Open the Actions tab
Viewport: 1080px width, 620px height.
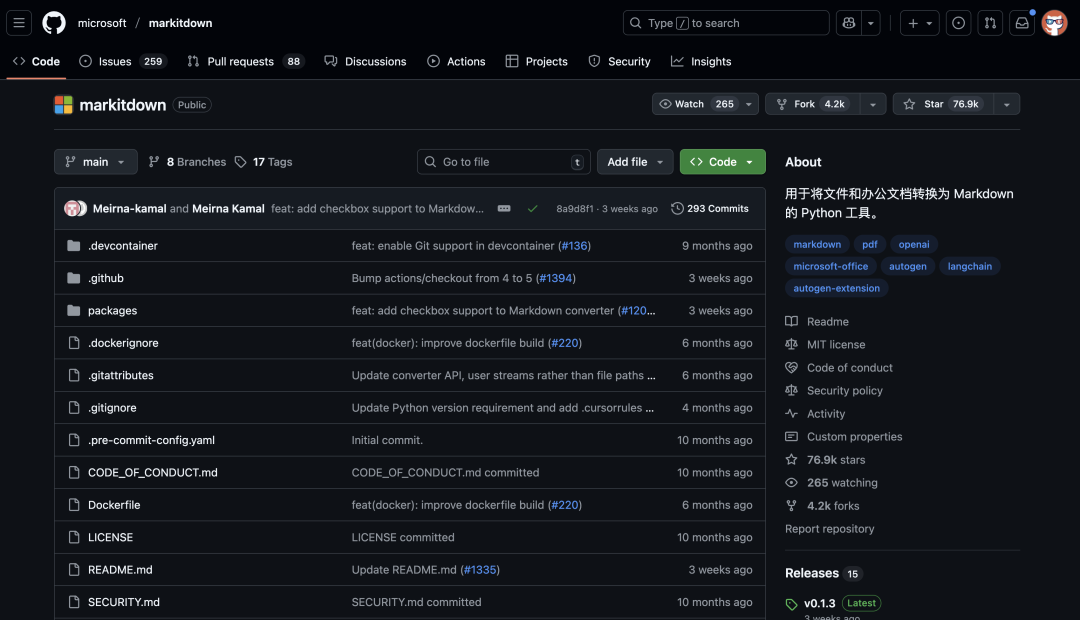pyautogui.click(x=456, y=61)
